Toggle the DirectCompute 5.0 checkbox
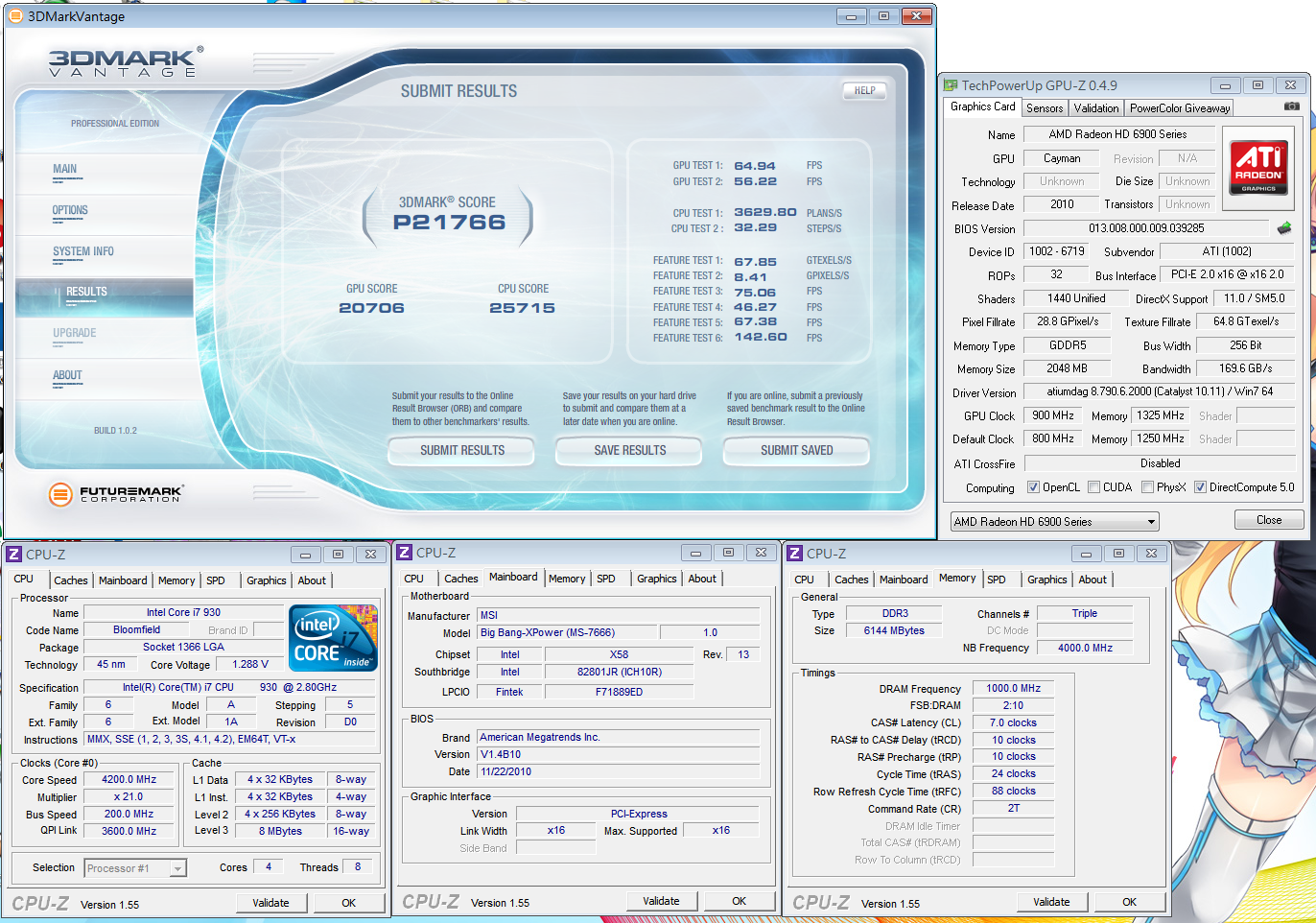This screenshot has width=1316, height=923. pos(1200,487)
